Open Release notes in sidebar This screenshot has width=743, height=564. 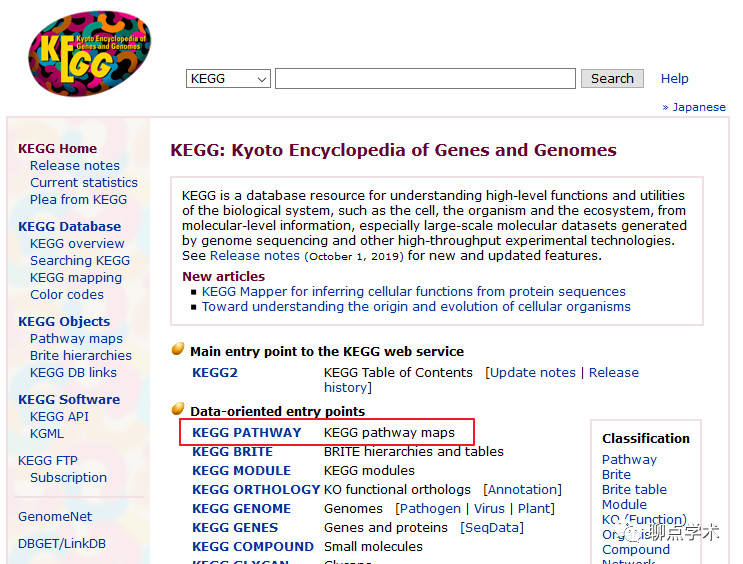click(75, 165)
